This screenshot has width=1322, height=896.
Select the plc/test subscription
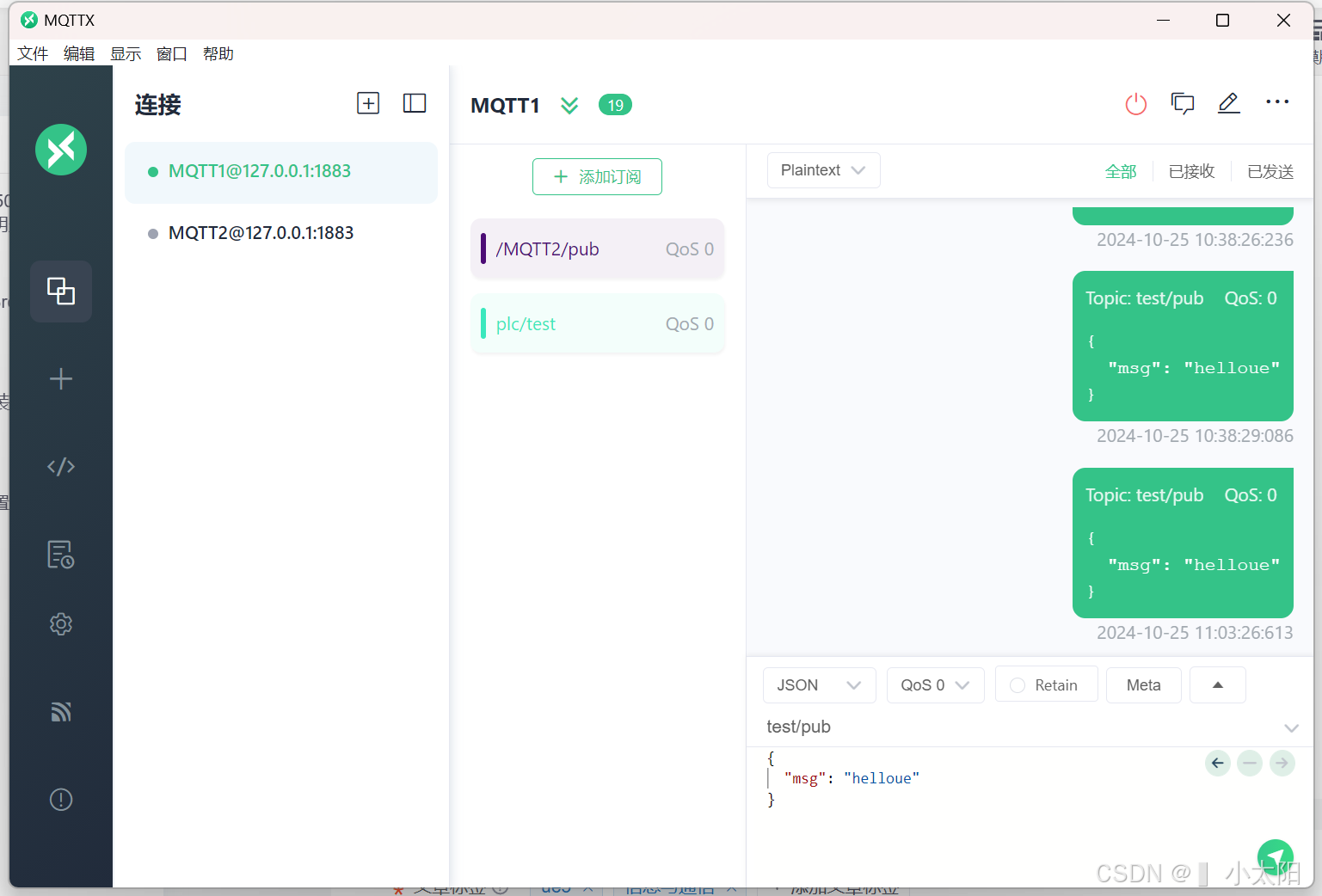[598, 324]
